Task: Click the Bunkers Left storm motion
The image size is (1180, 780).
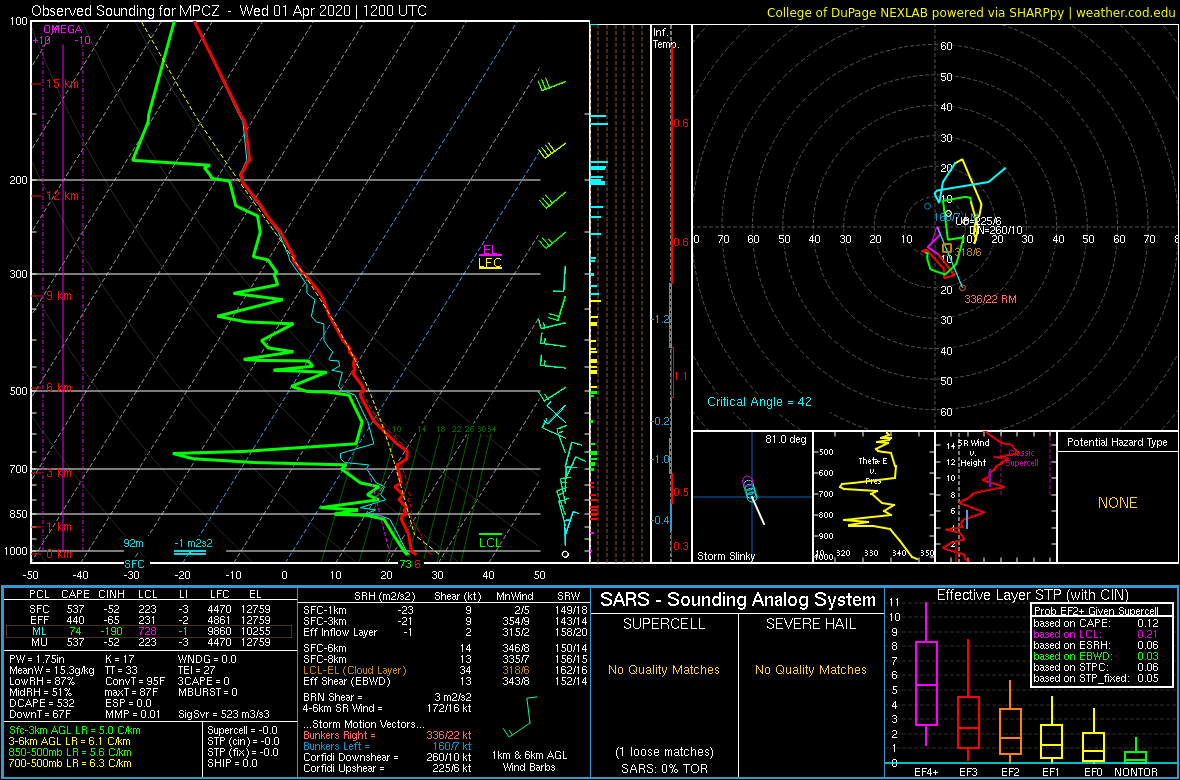Action: 386,747
